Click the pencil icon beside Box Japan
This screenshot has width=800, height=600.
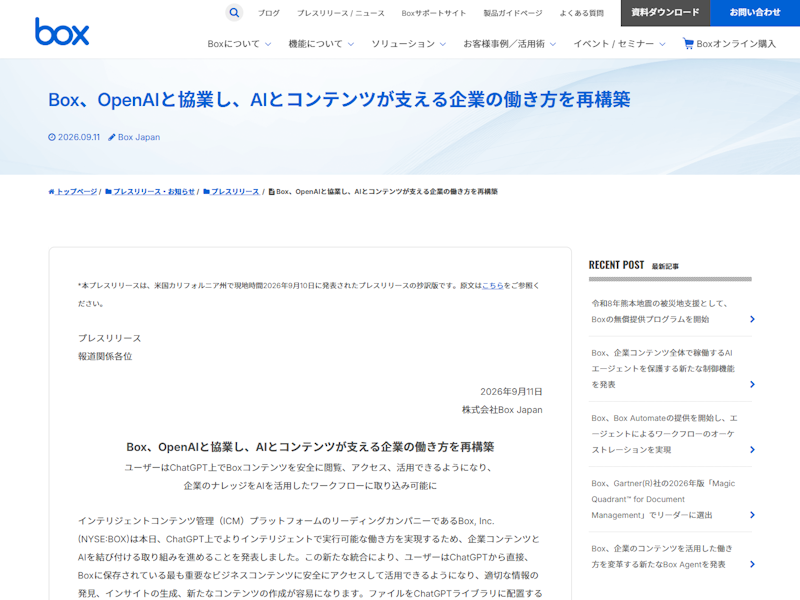pos(112,137)
